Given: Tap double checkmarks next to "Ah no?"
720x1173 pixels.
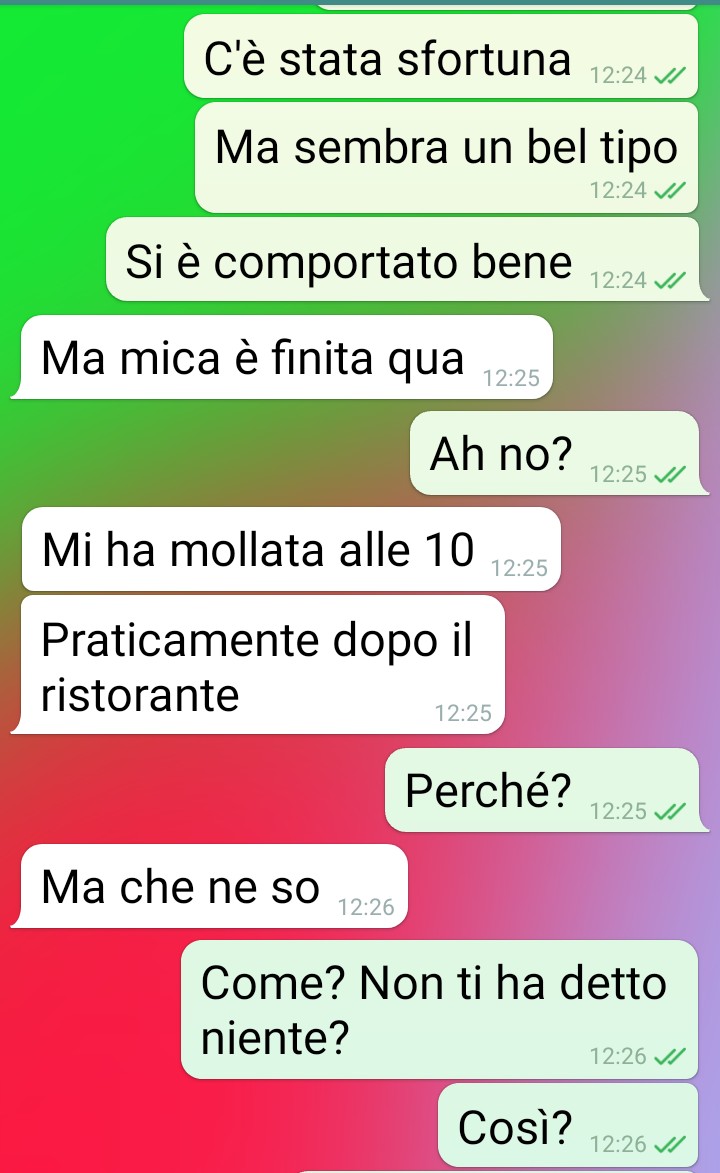Looking at the screenshot, I should pyautogui.click(x=670, y=475).
